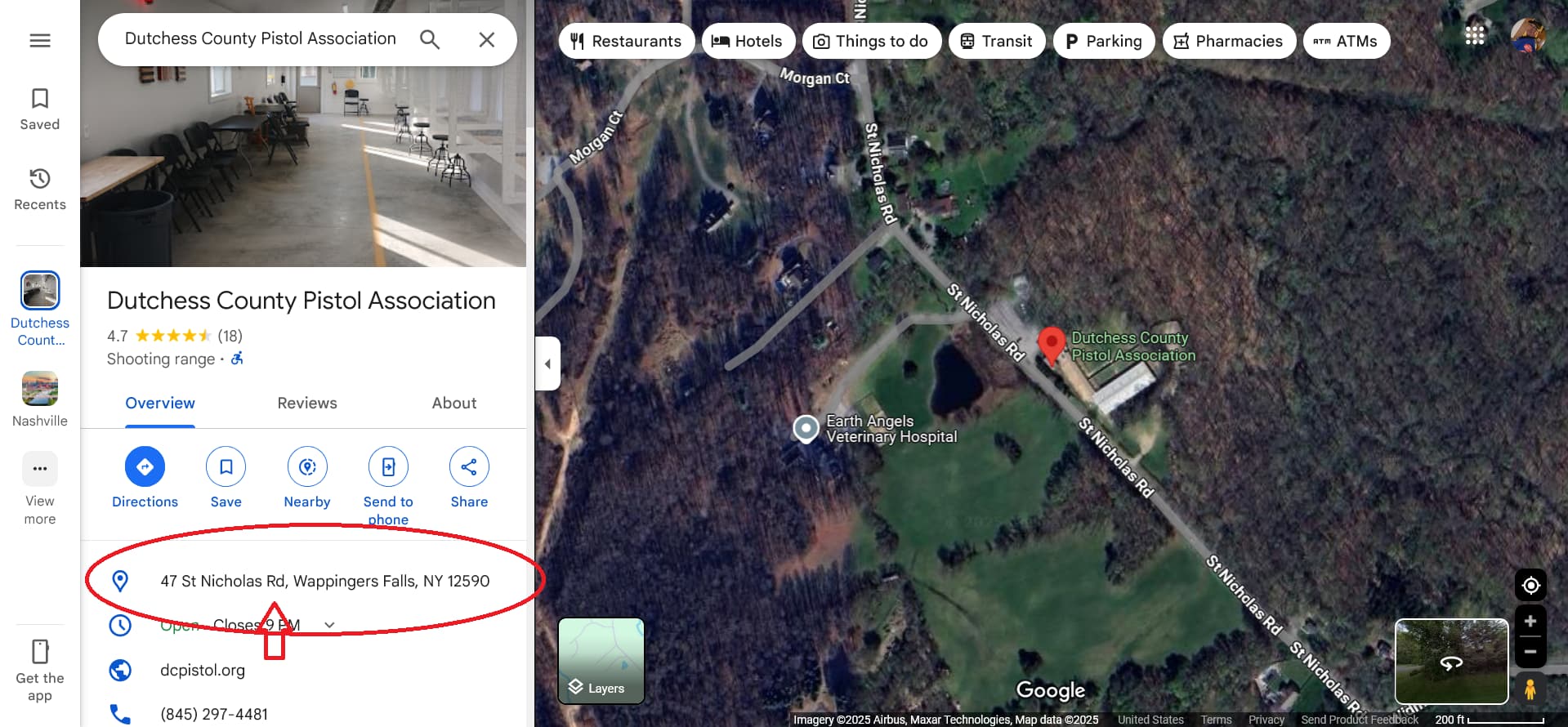Image resolution: width=1568 pixels, height=727 pixels.
Task: Toggle the Layers map view
Action: [x=601, y=661]
